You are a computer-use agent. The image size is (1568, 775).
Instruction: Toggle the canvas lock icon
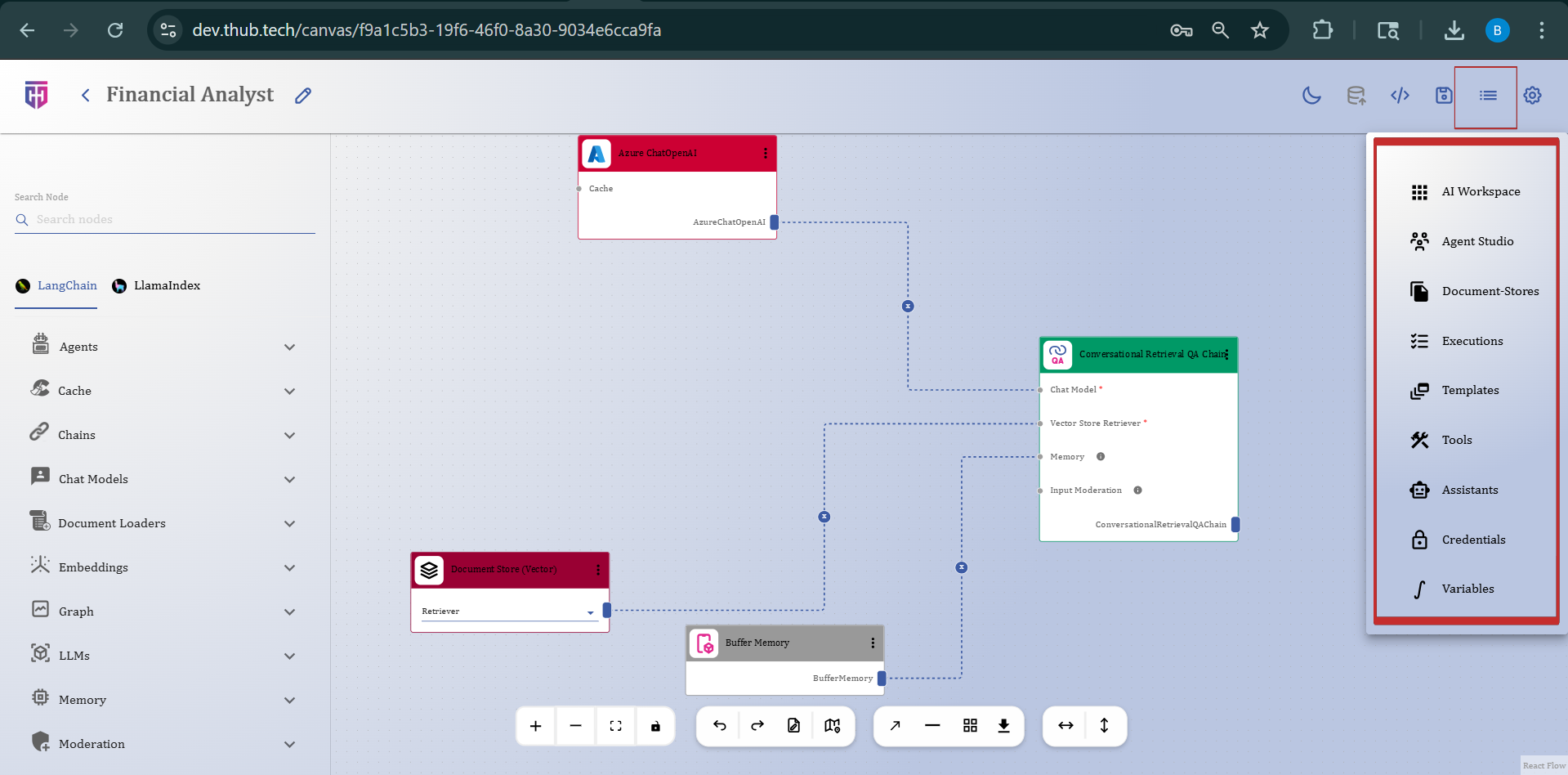[x=655, y=726]
